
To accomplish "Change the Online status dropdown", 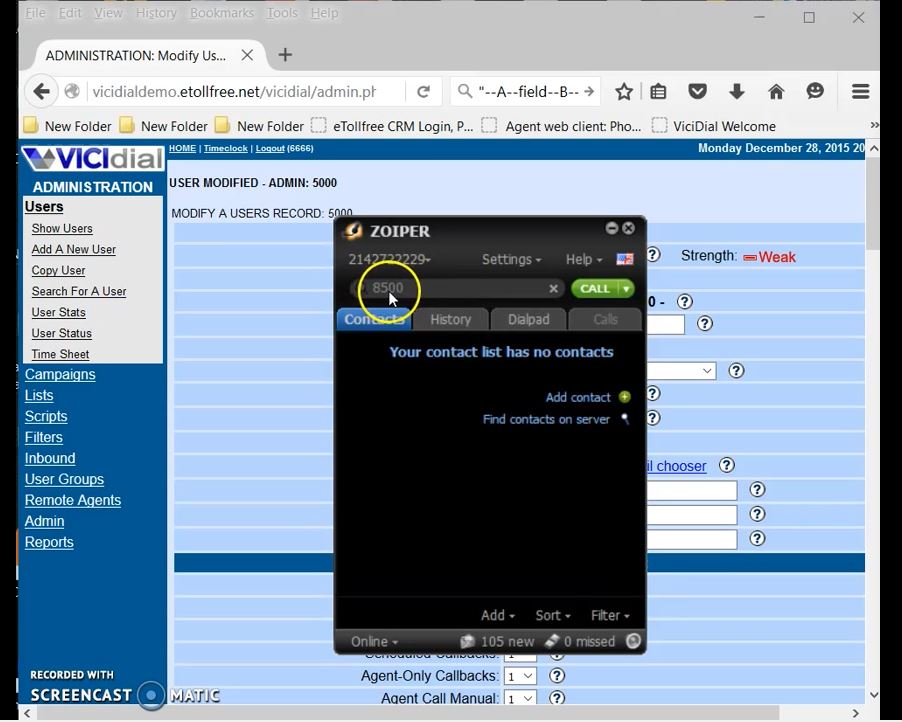I will coord(374,641).
